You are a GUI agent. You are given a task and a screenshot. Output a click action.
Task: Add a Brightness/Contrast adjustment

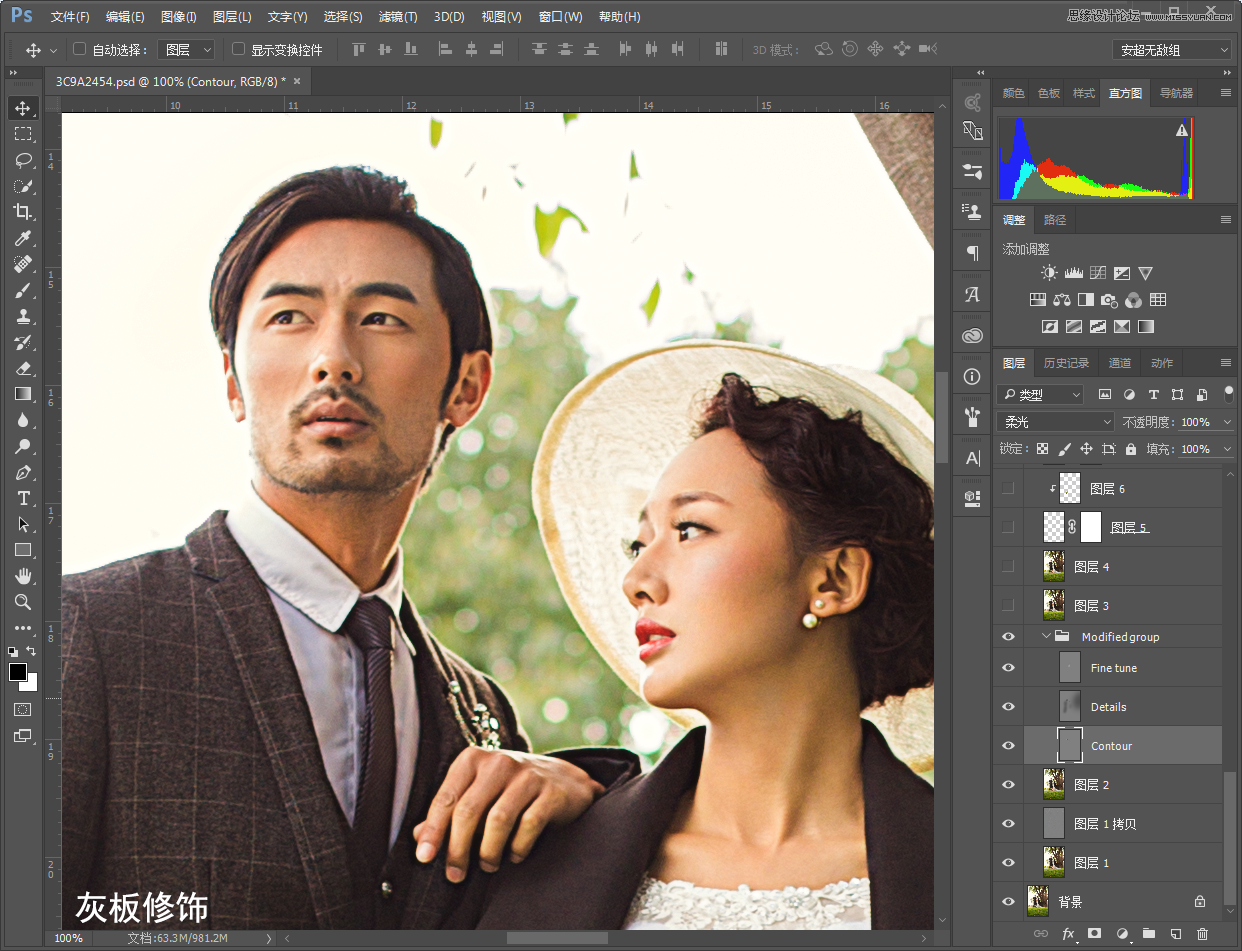tap(1048, 273)
